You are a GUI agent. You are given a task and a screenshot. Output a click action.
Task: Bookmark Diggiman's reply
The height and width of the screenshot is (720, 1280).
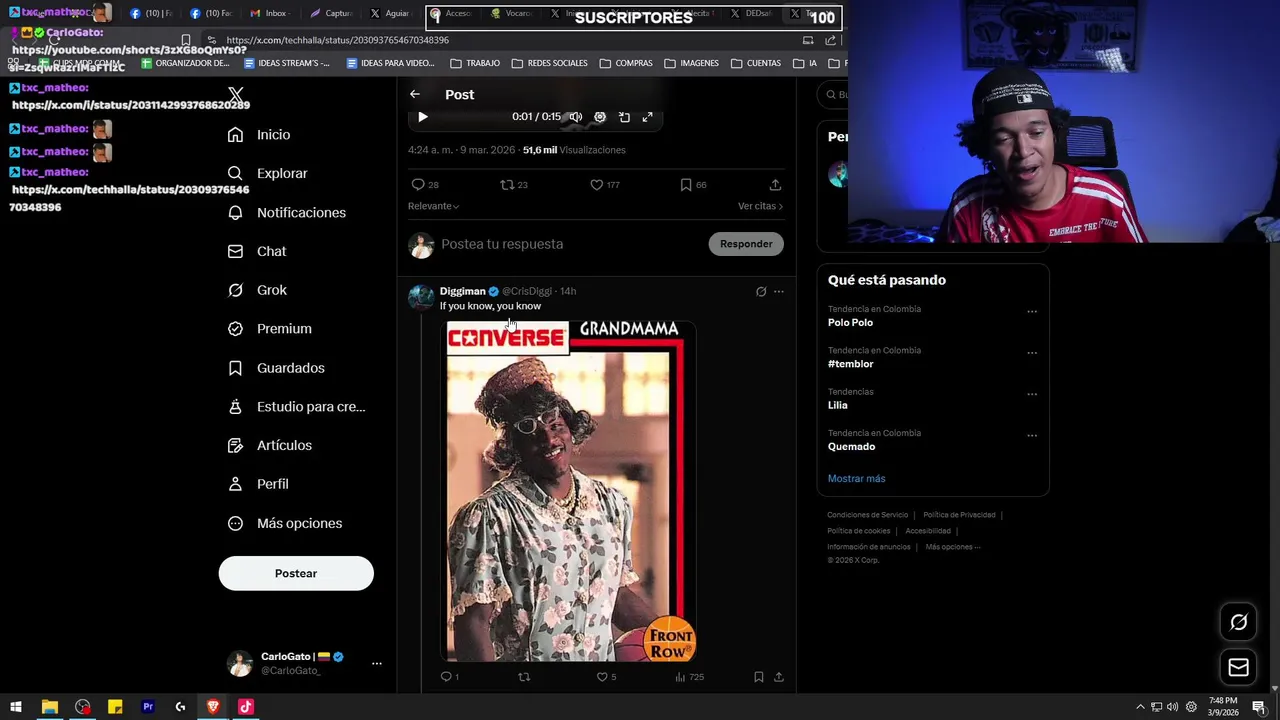[x=759, y=677]
